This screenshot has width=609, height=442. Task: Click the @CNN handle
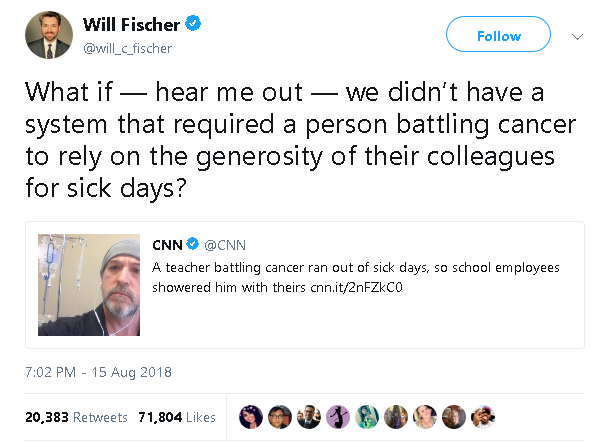pos(225,245)
